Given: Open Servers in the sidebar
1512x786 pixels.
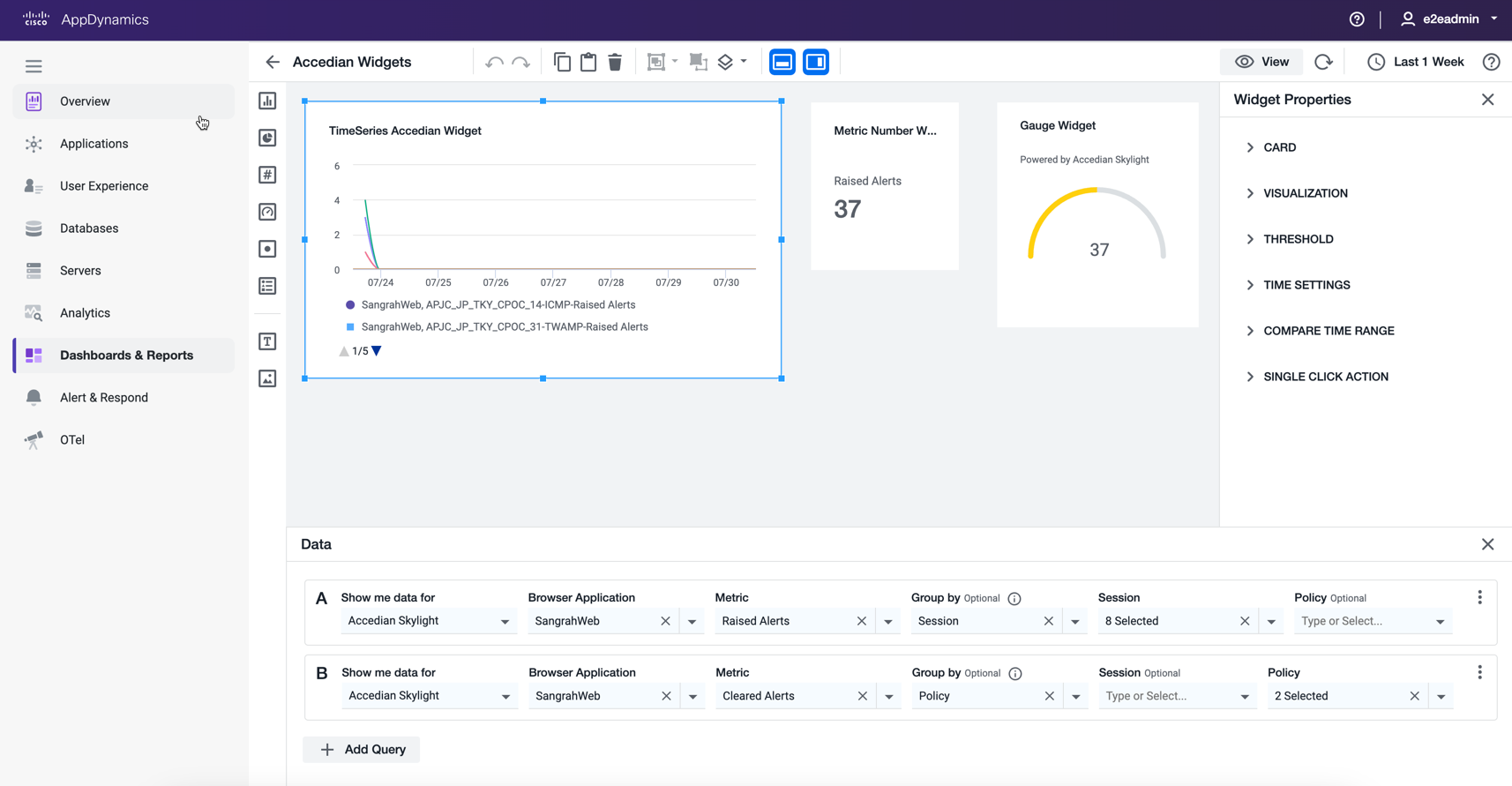Looking at the screenshot, I should [124, 271].
